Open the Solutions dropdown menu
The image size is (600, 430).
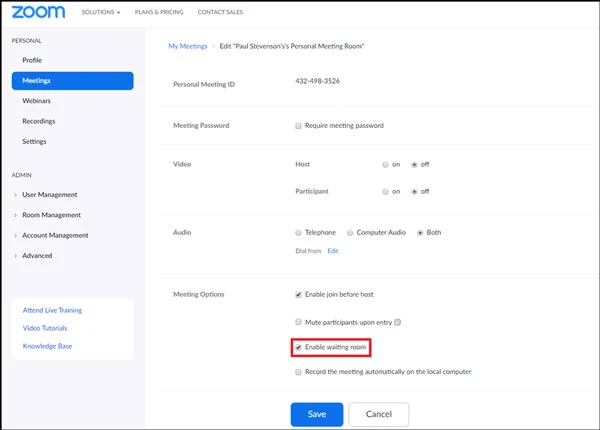pyautogui.click(x=101, y=14)
